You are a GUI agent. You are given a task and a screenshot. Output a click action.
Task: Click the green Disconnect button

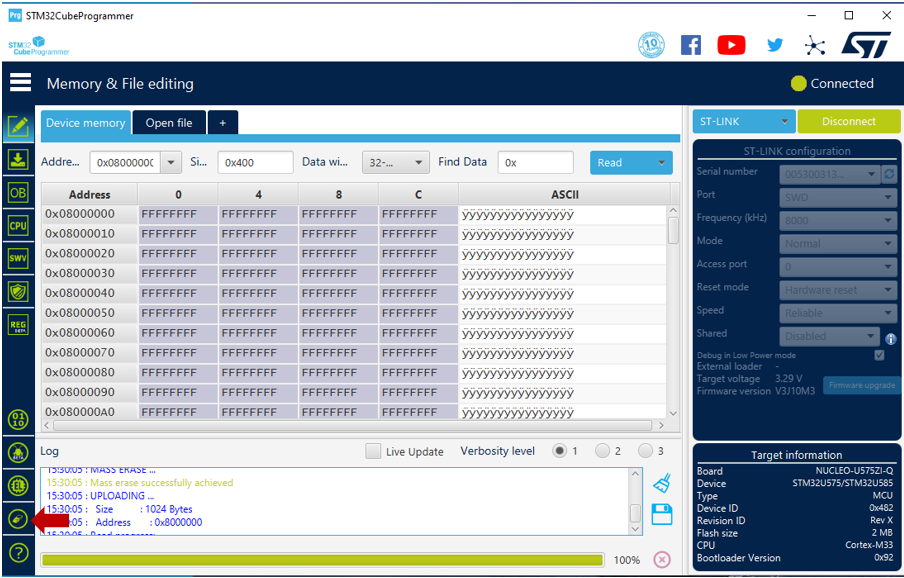(x=849, y=121)
